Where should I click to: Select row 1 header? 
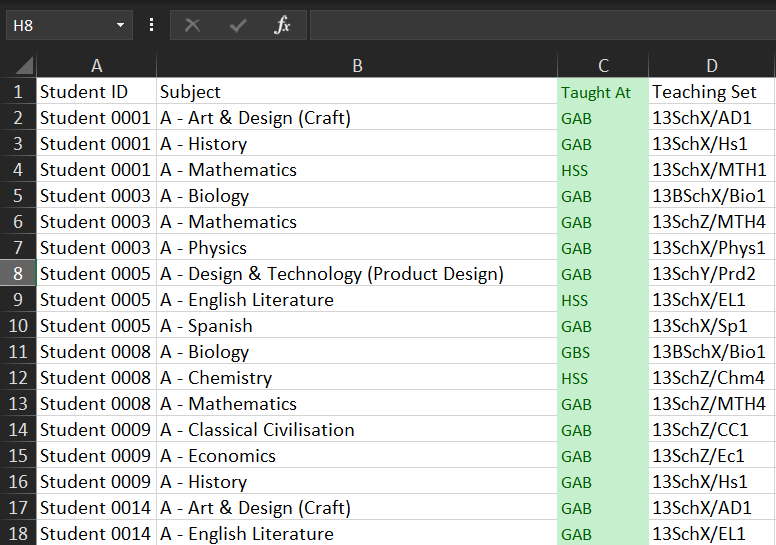point(18,92)
